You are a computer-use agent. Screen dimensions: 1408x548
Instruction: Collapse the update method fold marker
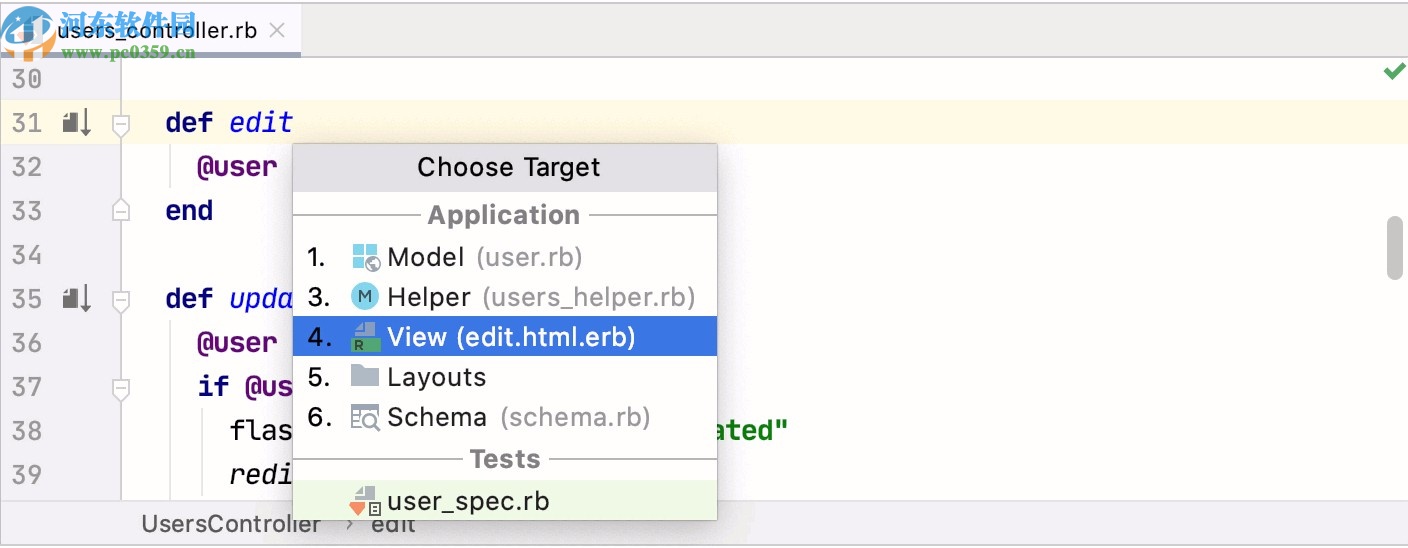[x=121, y=299]
